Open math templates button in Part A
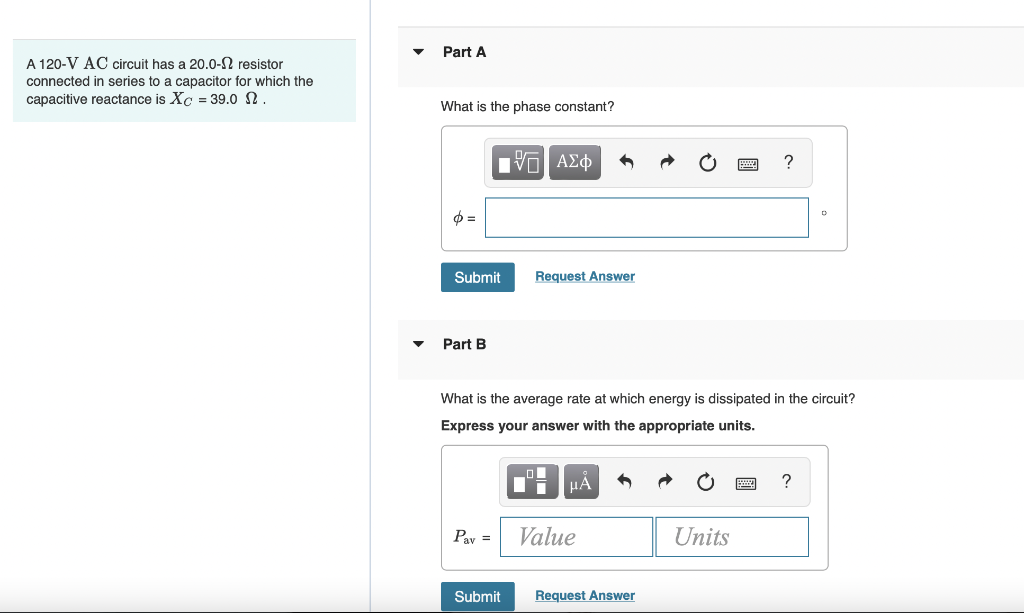The width and height of the screenshot is (1024, 613). 518,163
